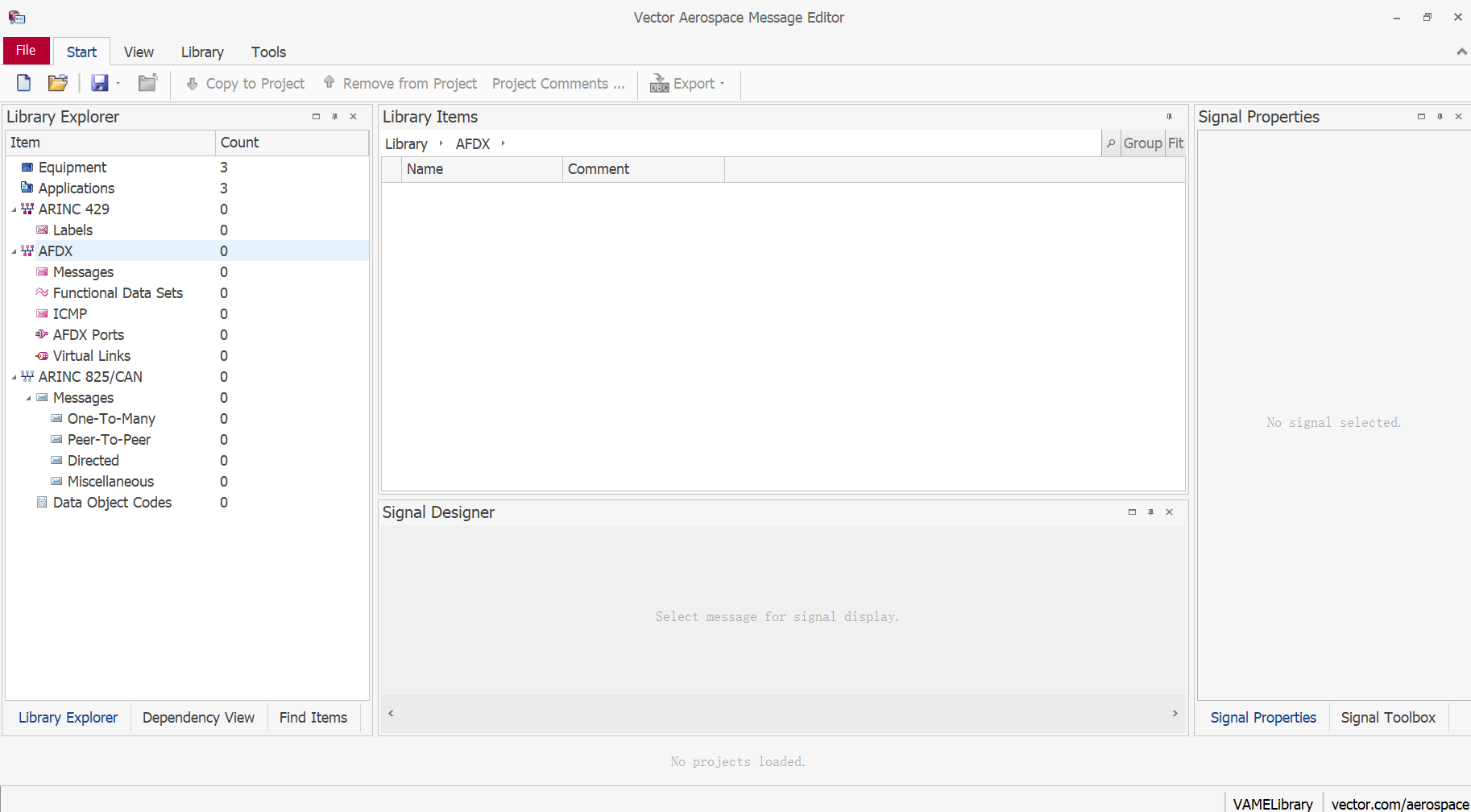This screenshot has height=812, width=1471.
Task: Click Copy to Project button
Action: click(x=246, y=84)
